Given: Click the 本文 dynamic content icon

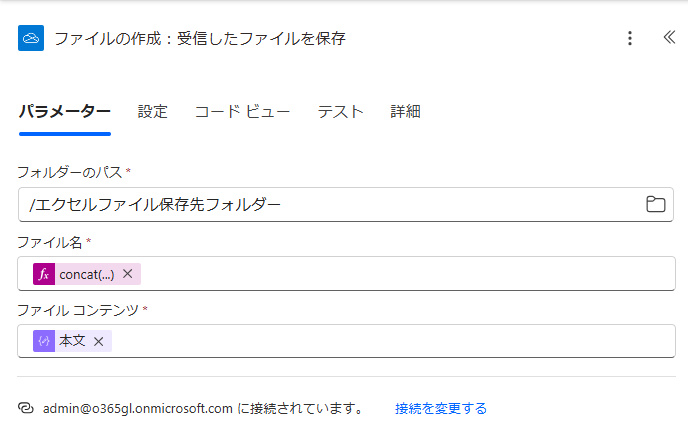Looking at the screenshot, I should [44, 341].
